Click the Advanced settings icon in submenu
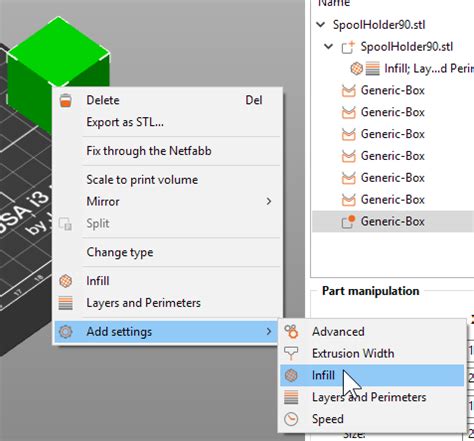 (291, 331)
